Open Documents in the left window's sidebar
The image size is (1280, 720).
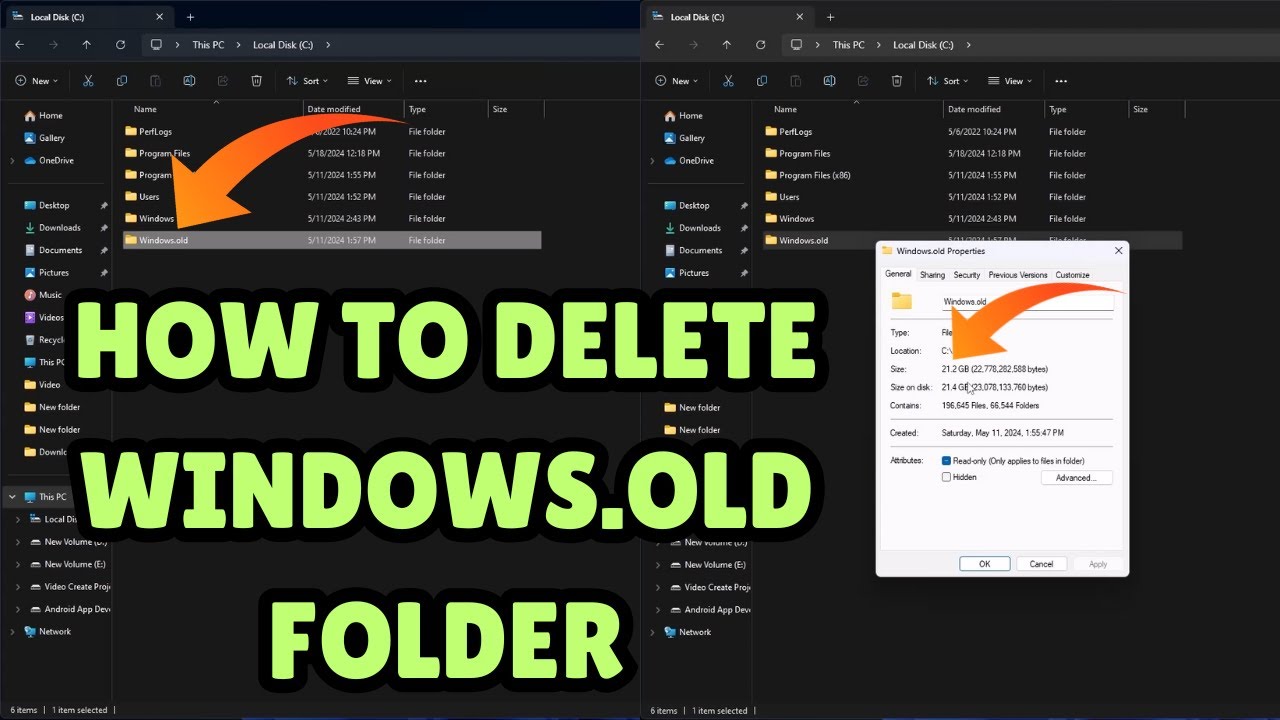[x=52, y=250]
